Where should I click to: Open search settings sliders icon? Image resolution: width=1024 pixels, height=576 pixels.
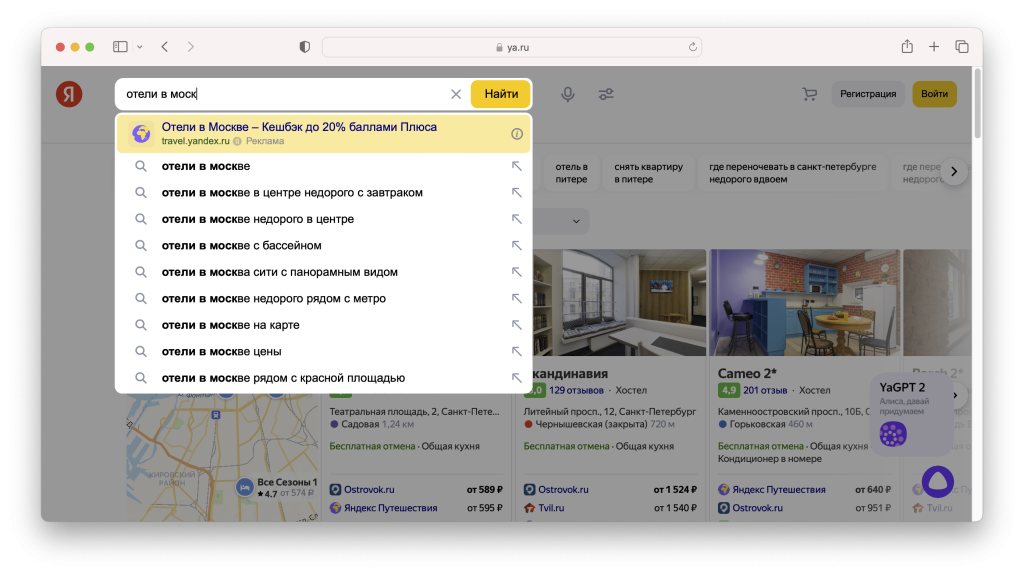click(606, 94)
